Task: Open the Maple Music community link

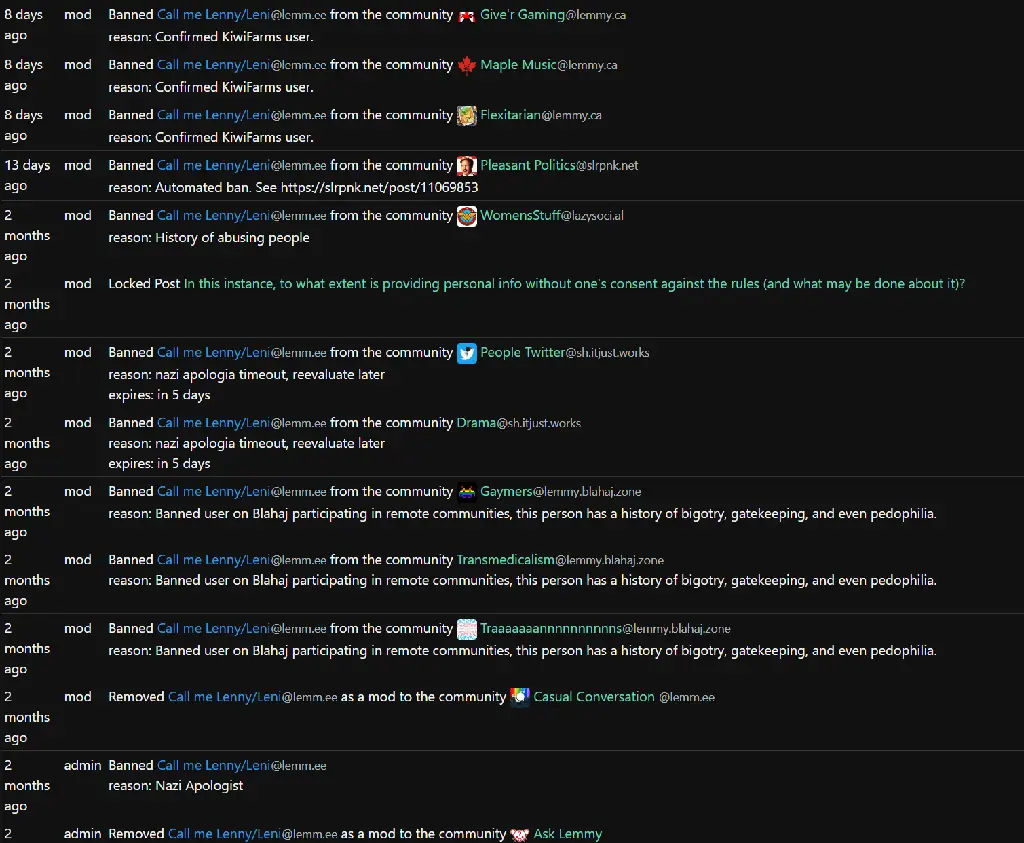Action: tap(549, 65)
